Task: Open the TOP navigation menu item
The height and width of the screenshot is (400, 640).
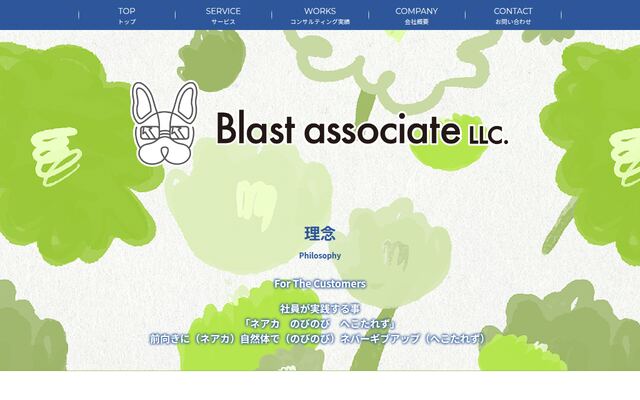Action: coord(127,16)
